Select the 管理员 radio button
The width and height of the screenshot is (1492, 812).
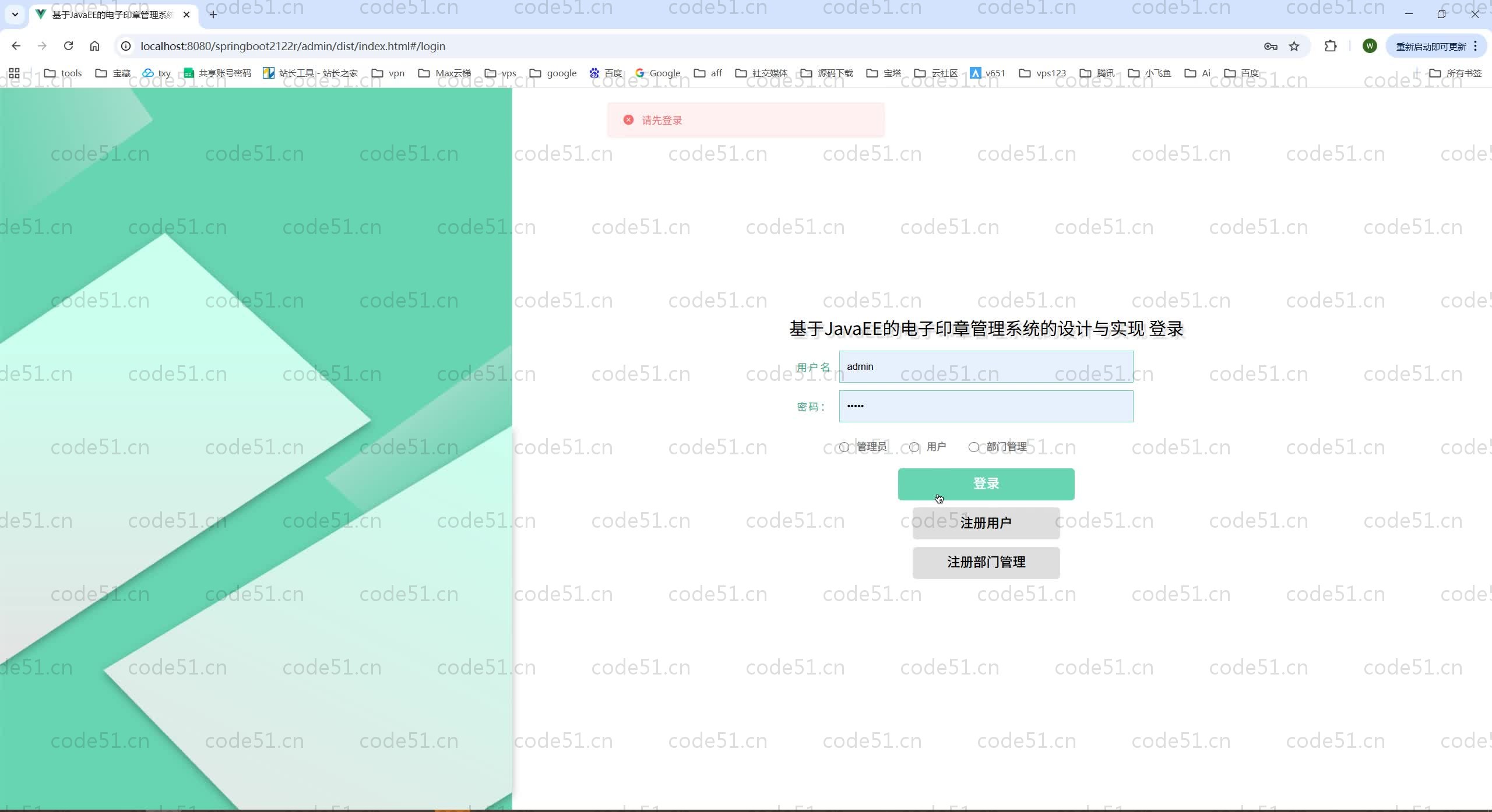[x=844, y=447]
